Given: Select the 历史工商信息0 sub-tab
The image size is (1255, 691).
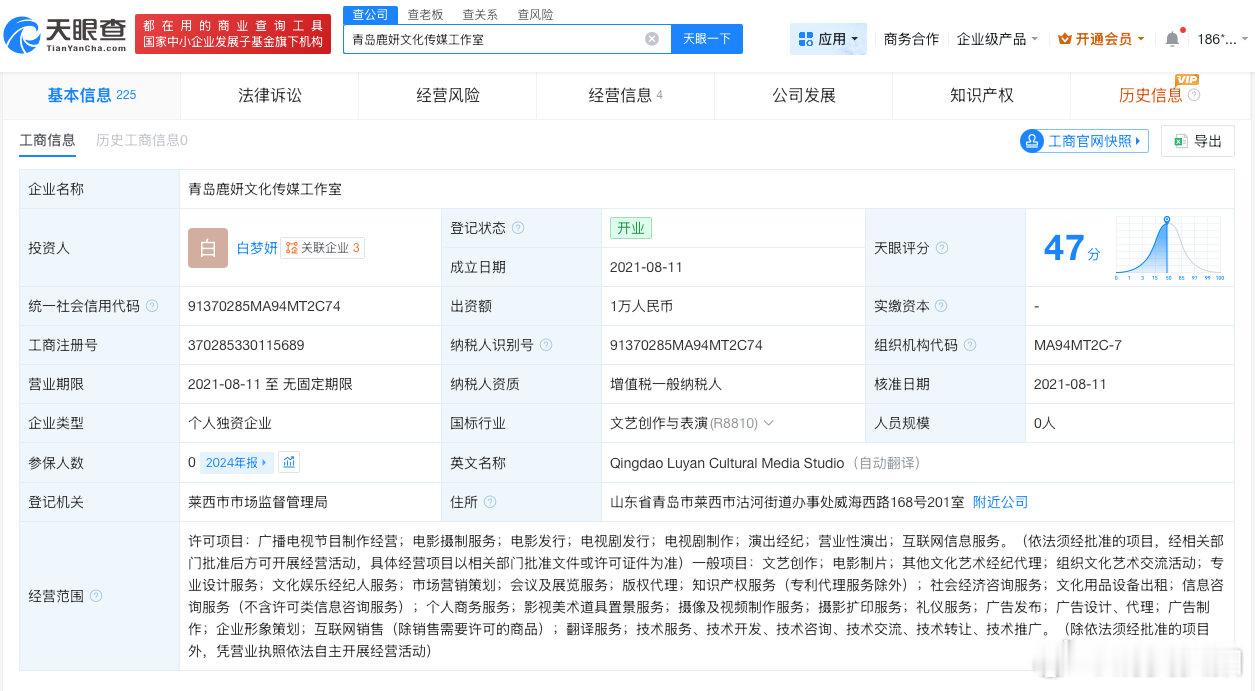Looking at the screenshot, I should point(142,141).
